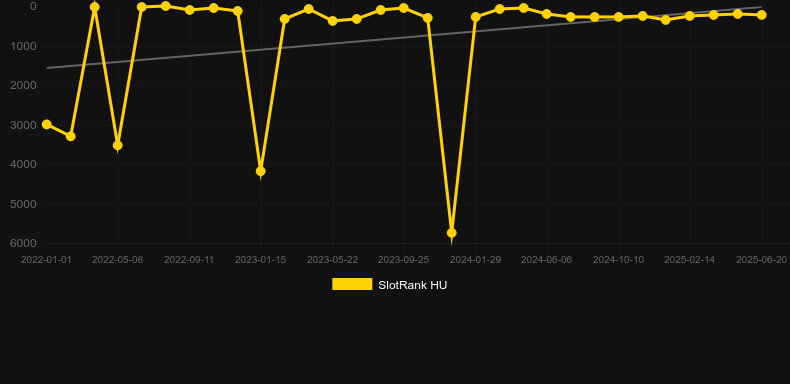Click the 6000 y-axis label
Screen dimensions: 790x384
pos(23,243)
